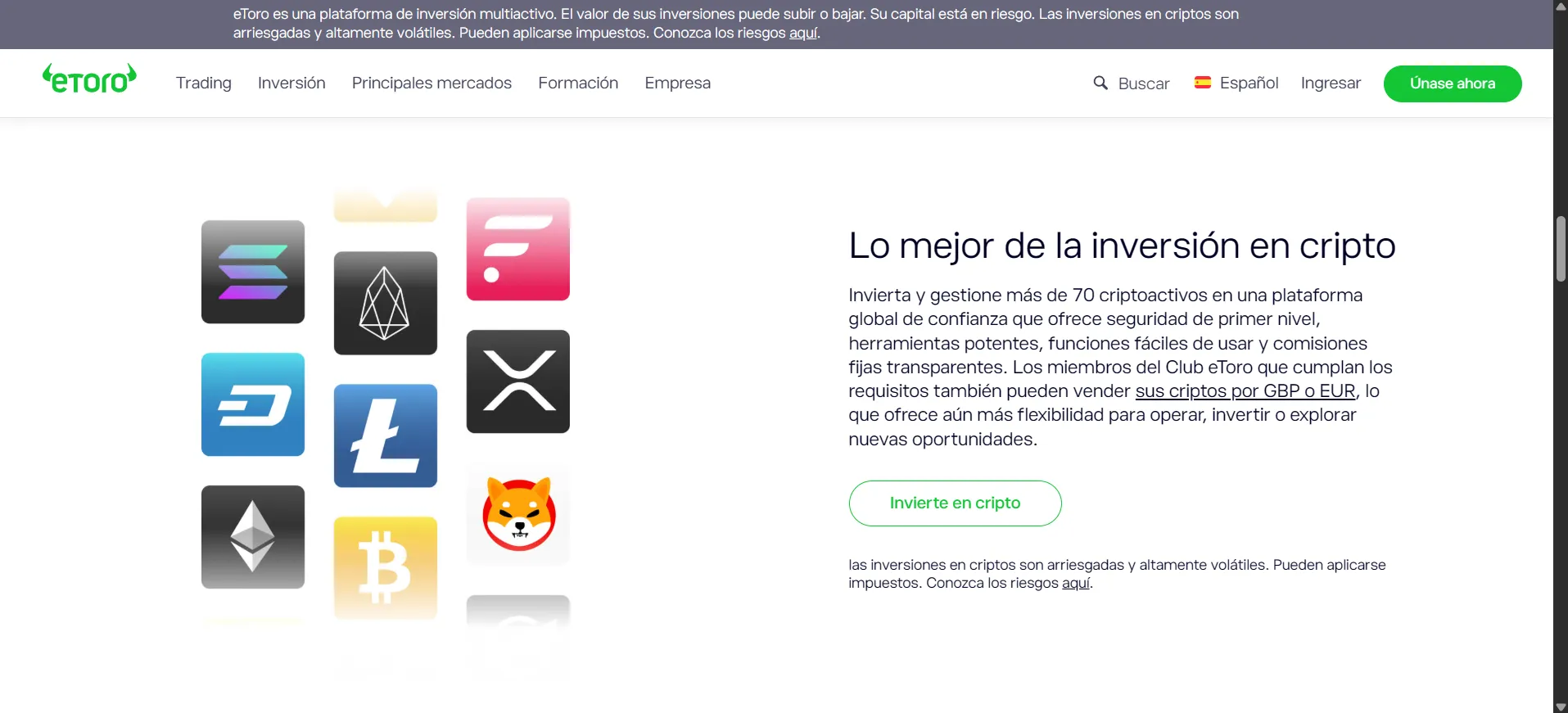This screenshot has width=1568, height=713.
Task: Click the Solana coin icon
Action: tap(253, 272)
